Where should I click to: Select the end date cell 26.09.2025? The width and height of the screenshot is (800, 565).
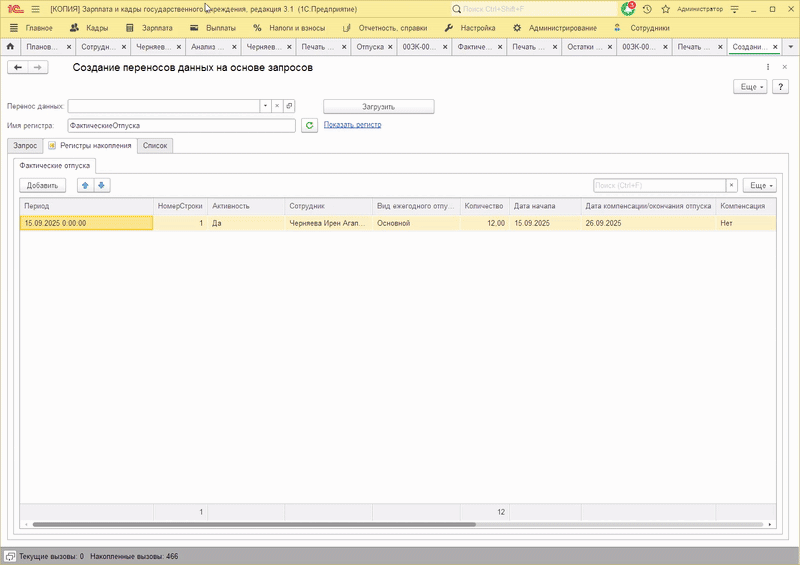coord(648,223)
